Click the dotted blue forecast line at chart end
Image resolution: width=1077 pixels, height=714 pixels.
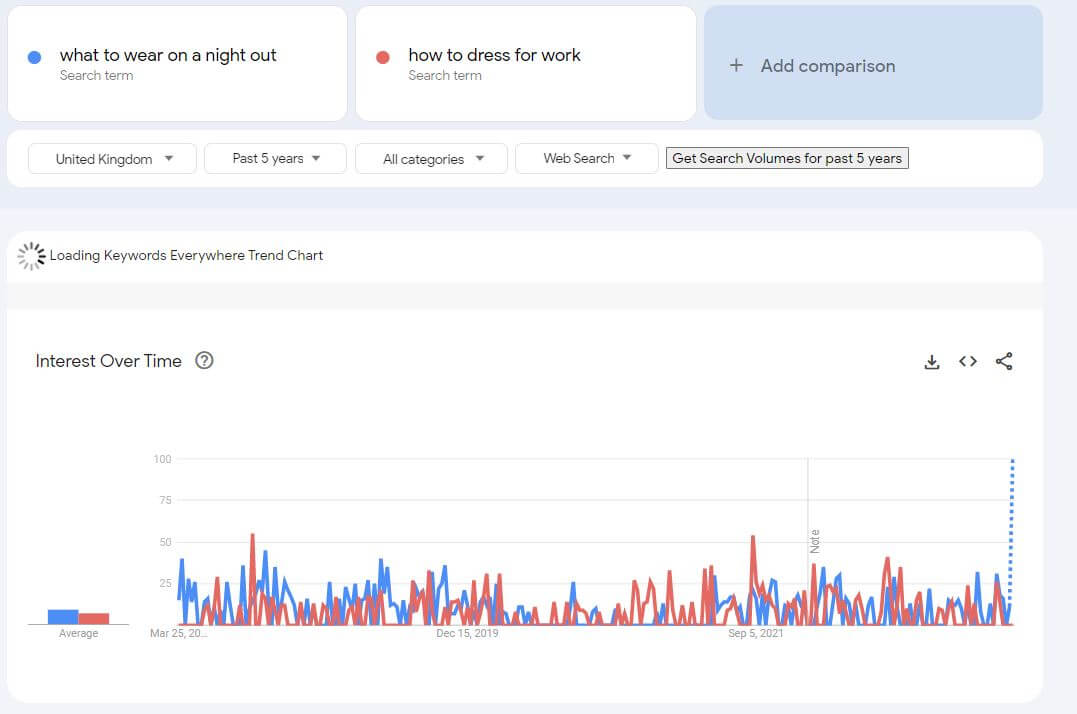pos(1011,529)
